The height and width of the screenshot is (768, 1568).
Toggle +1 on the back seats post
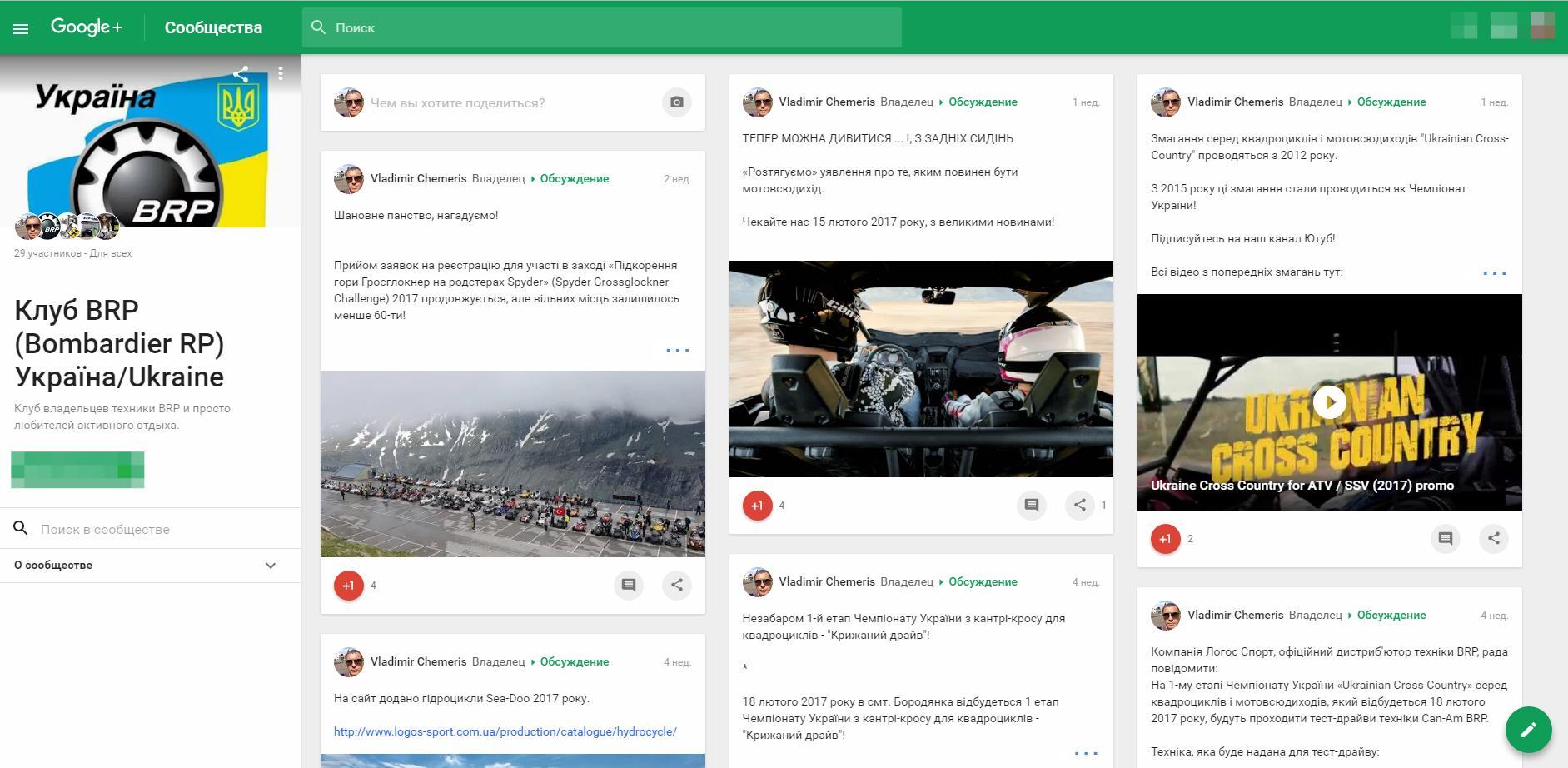coord(757,505)
